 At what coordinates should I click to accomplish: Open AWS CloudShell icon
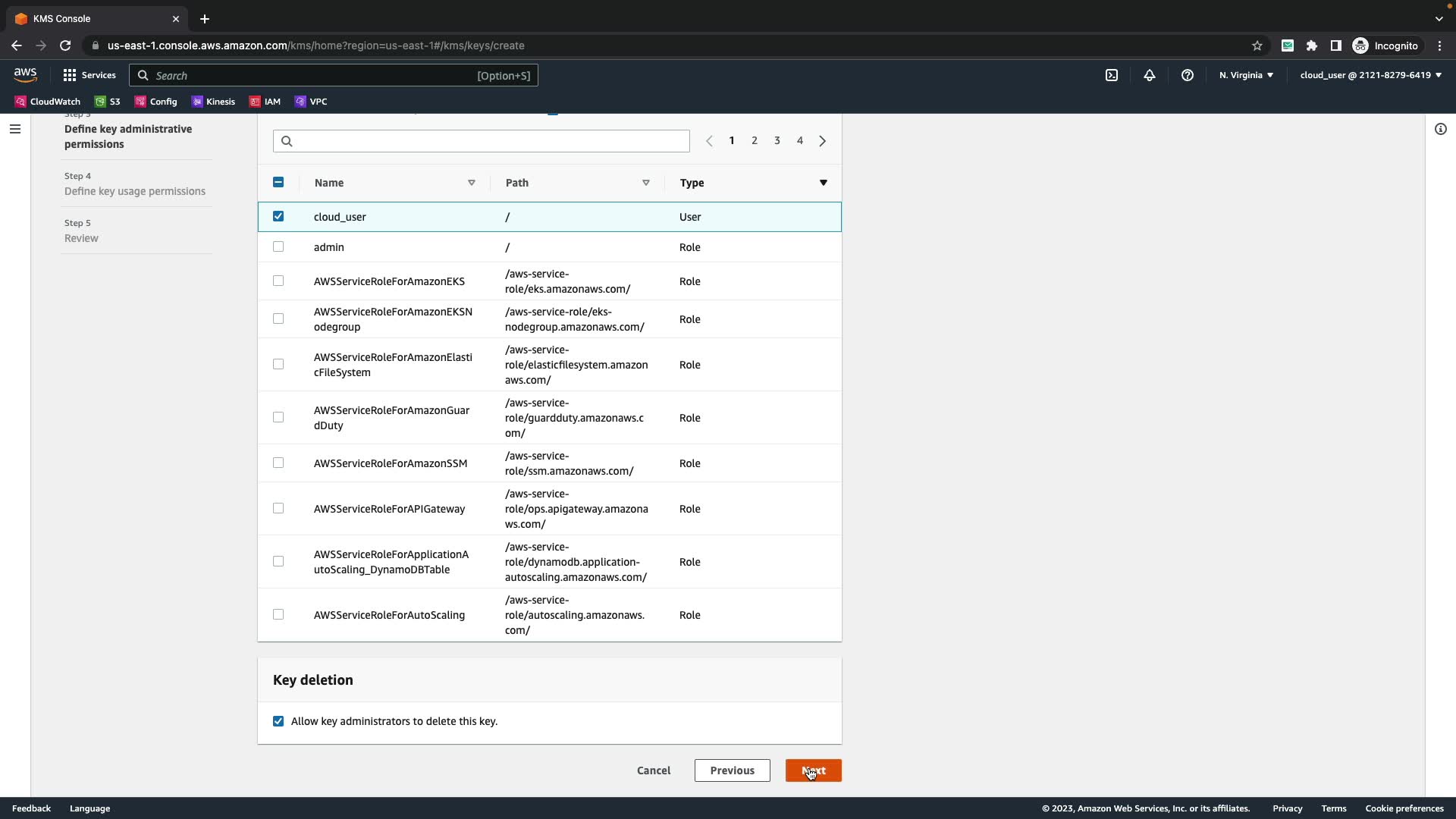tap(1111, 75)
